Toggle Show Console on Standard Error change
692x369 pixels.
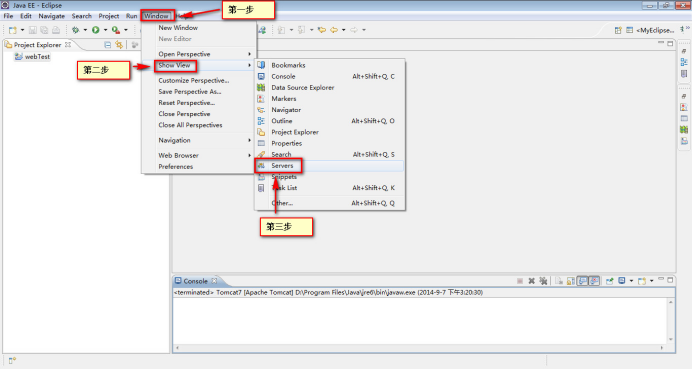pos(594,281)
